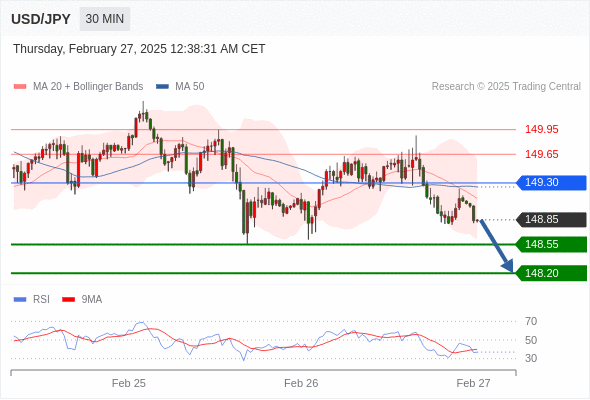590x400 pixels.
Task: Select the MA 20 + Bollinger Bands red legend swatch
Action: (20, 87)
